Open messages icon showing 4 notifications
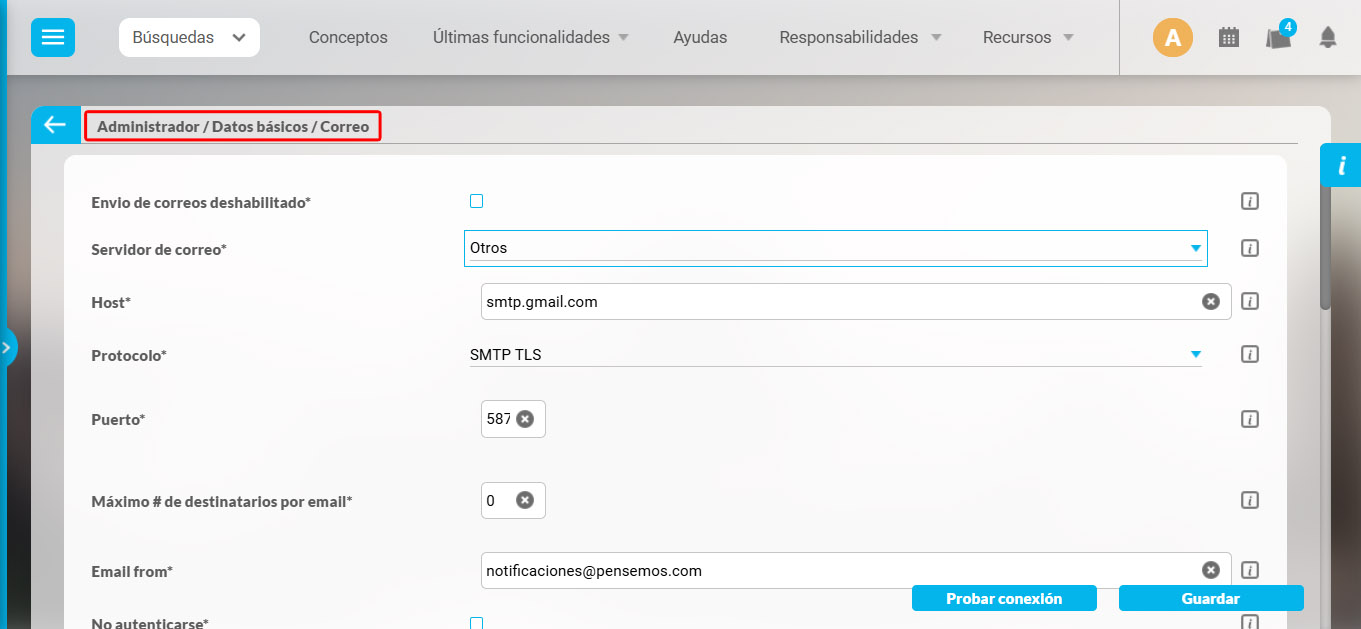 1278,38
